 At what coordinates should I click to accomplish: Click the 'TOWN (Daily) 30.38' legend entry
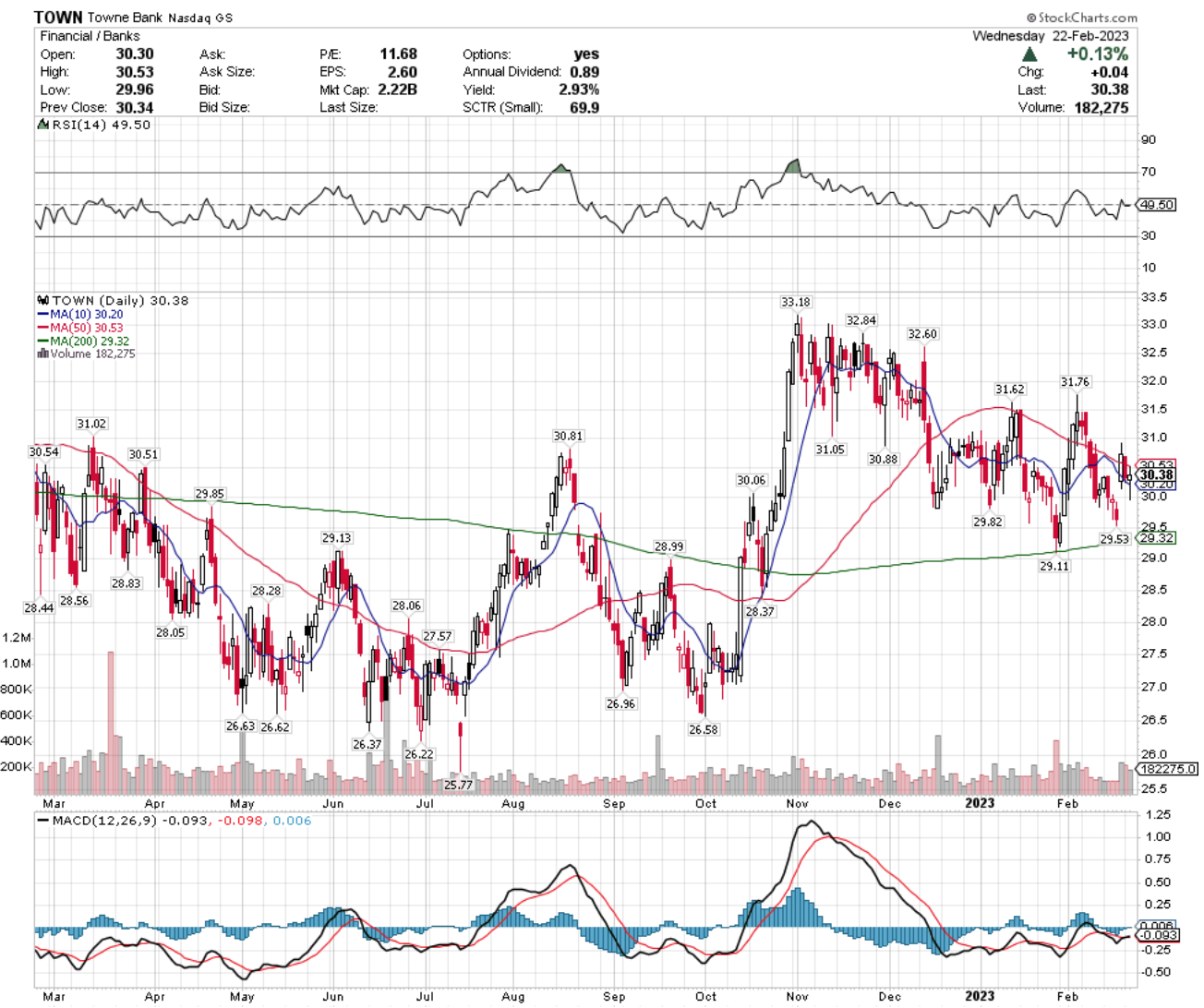(x=120, y=301)
